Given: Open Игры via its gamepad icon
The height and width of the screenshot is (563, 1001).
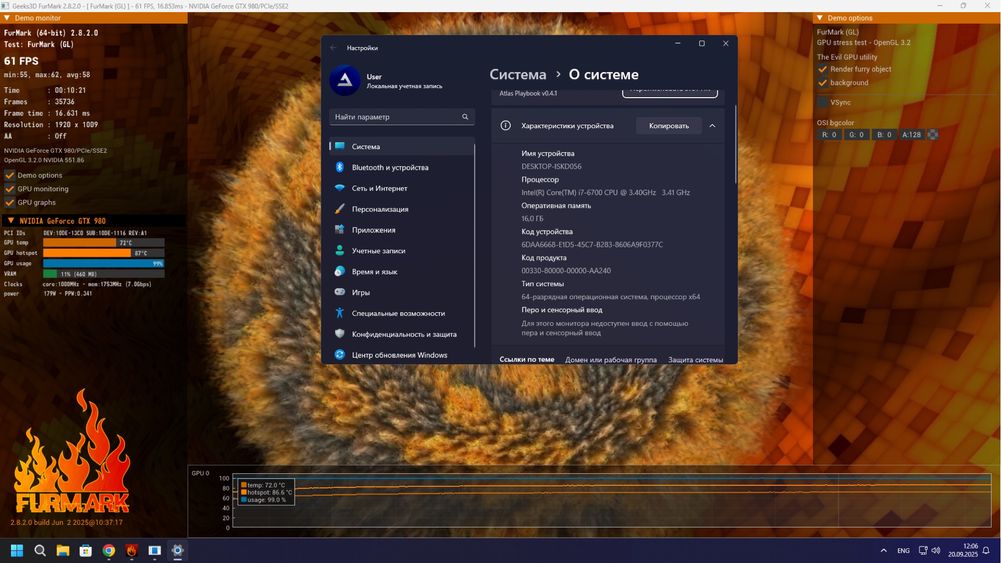Looking at the screenshot, I should pos(340,292).
